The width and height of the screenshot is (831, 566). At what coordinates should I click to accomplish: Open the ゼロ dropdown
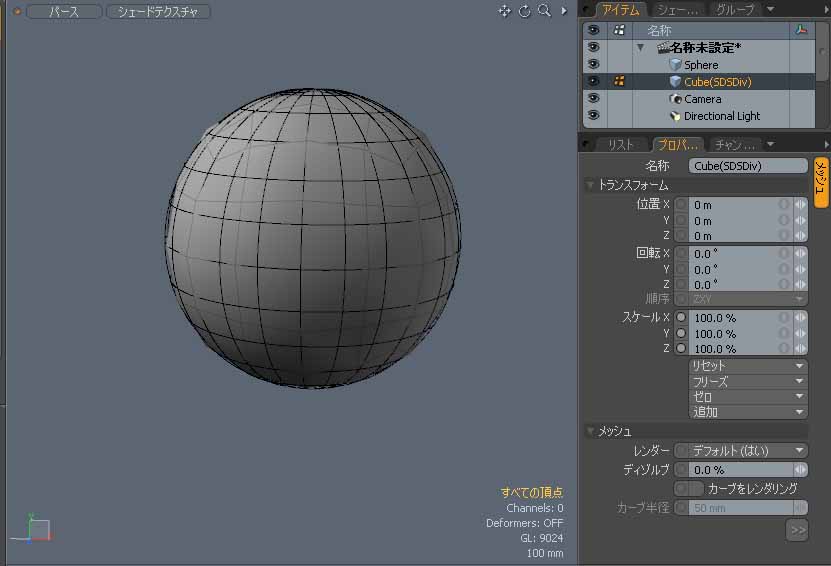click(748, 396)
